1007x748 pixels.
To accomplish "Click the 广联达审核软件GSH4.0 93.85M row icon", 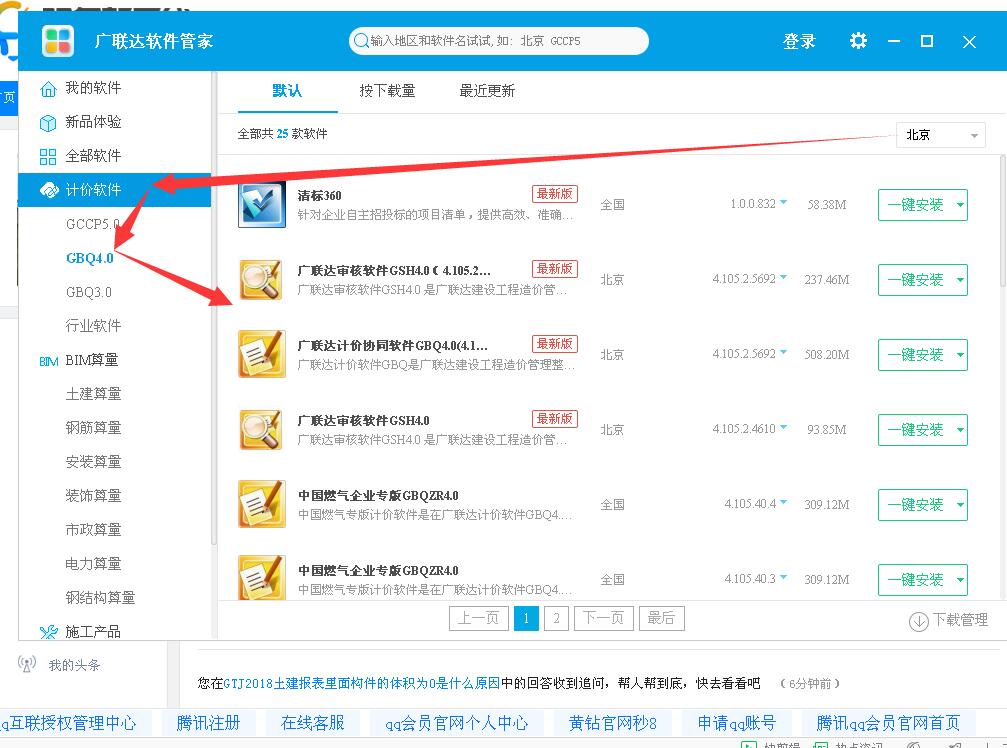I will [x=261, y=430].
